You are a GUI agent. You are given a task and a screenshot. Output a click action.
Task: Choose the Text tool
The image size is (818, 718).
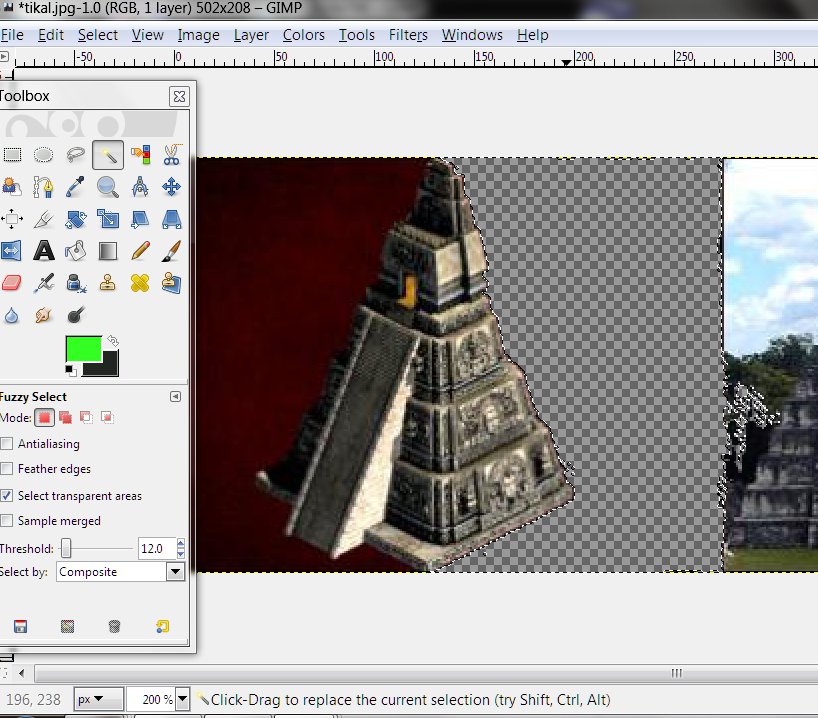click(x=44, y=250)
